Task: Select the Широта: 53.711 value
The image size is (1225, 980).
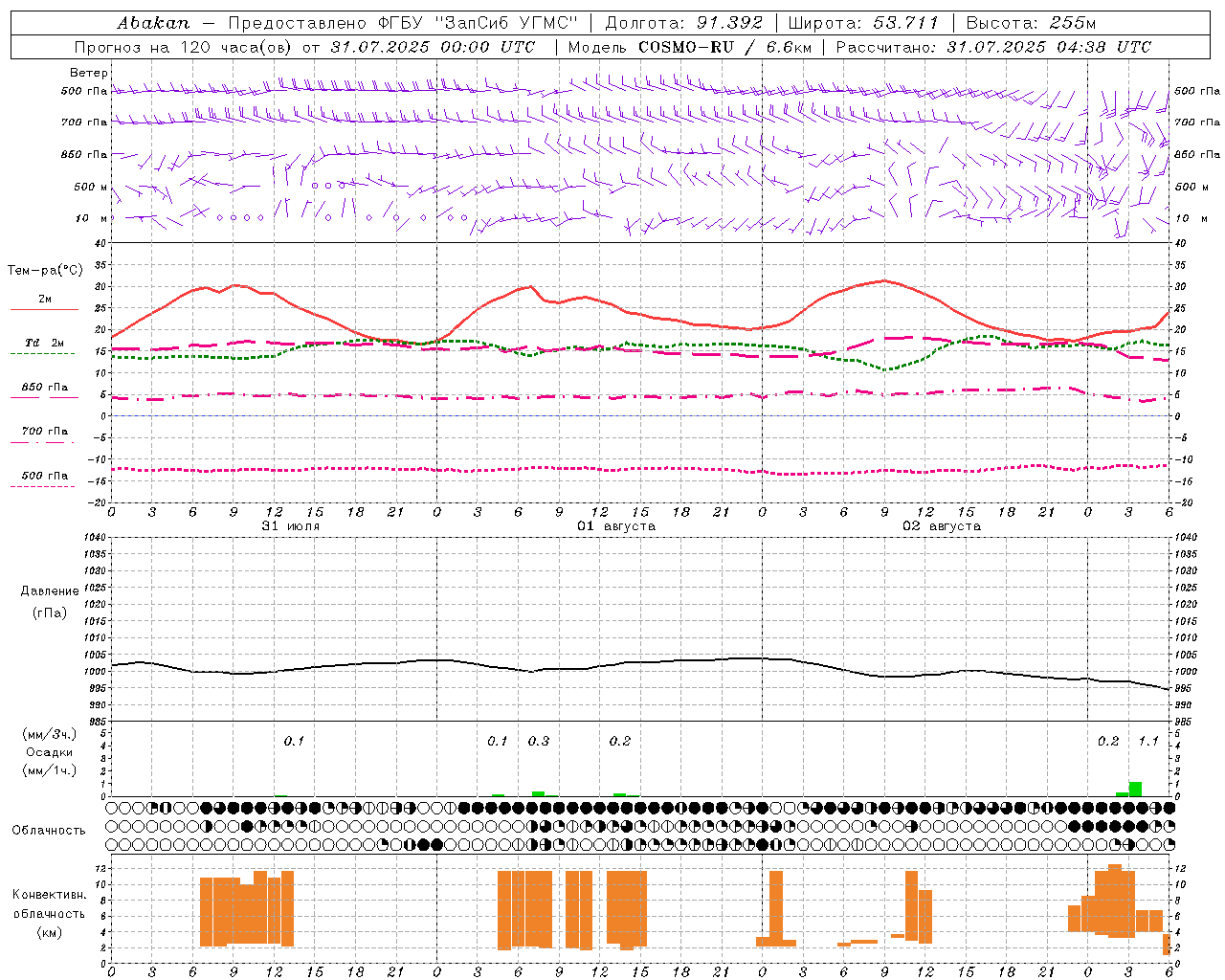Action: tap(863, 23)
